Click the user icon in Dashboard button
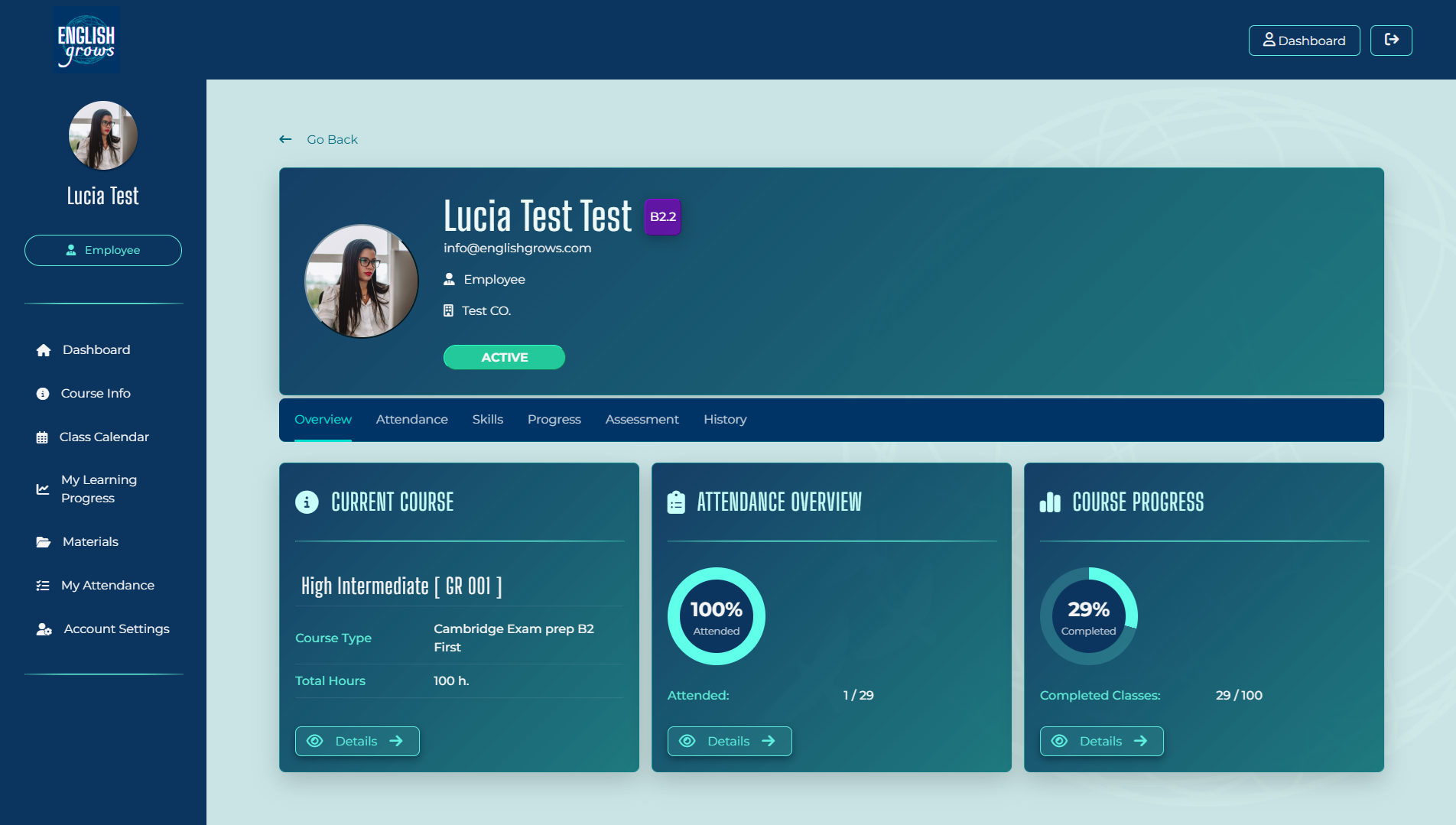Screen dimensions: 1456x825 coord(1269,40)
